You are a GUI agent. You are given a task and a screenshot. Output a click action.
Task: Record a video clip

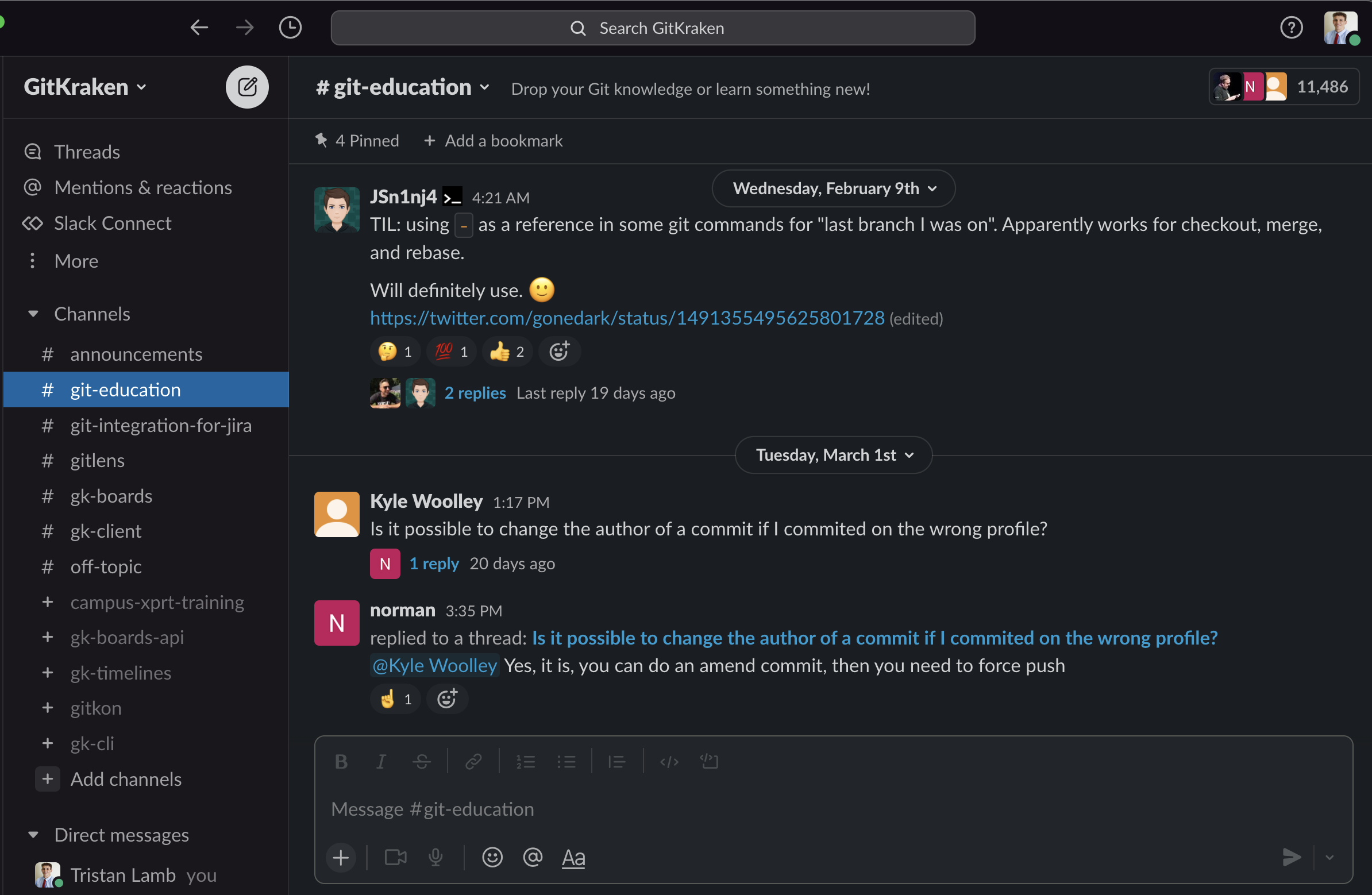pyautogui.click(x=395, y=858)
